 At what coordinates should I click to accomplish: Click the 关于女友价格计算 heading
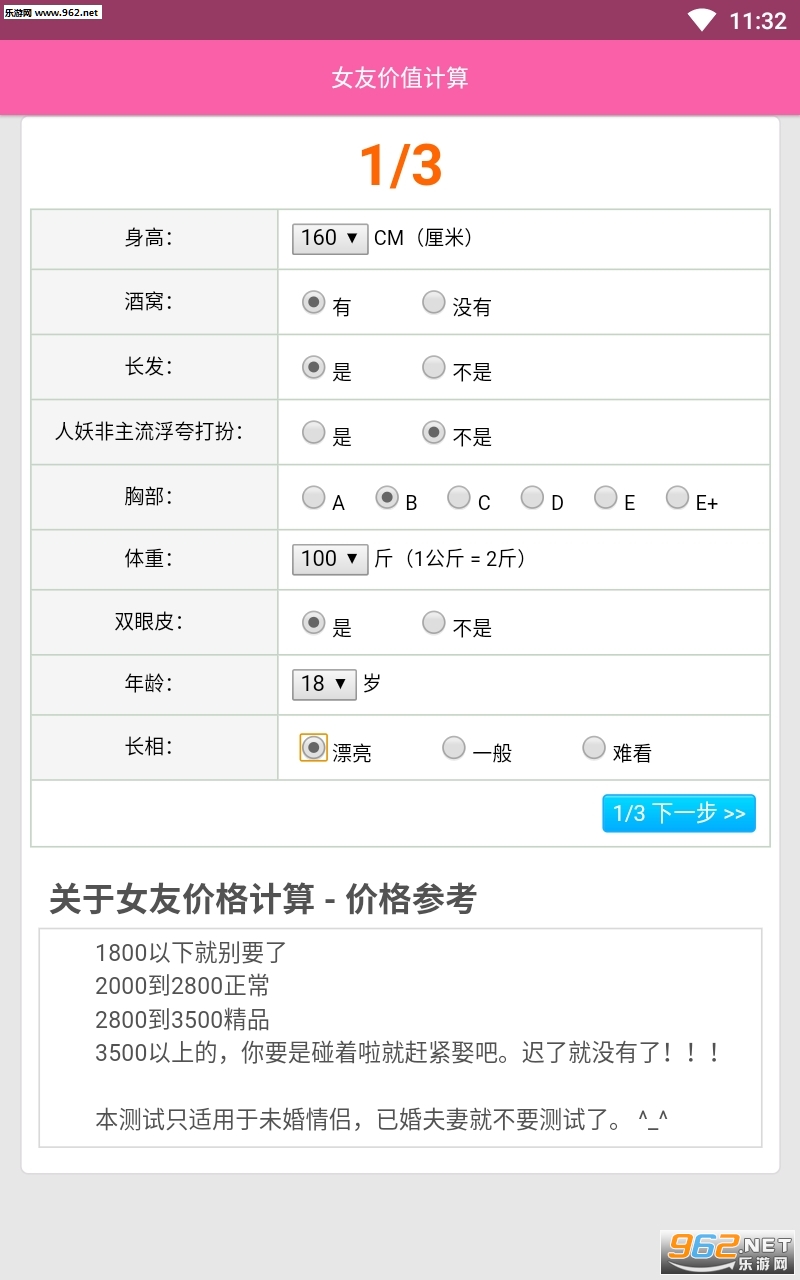[x=263, y=899]
